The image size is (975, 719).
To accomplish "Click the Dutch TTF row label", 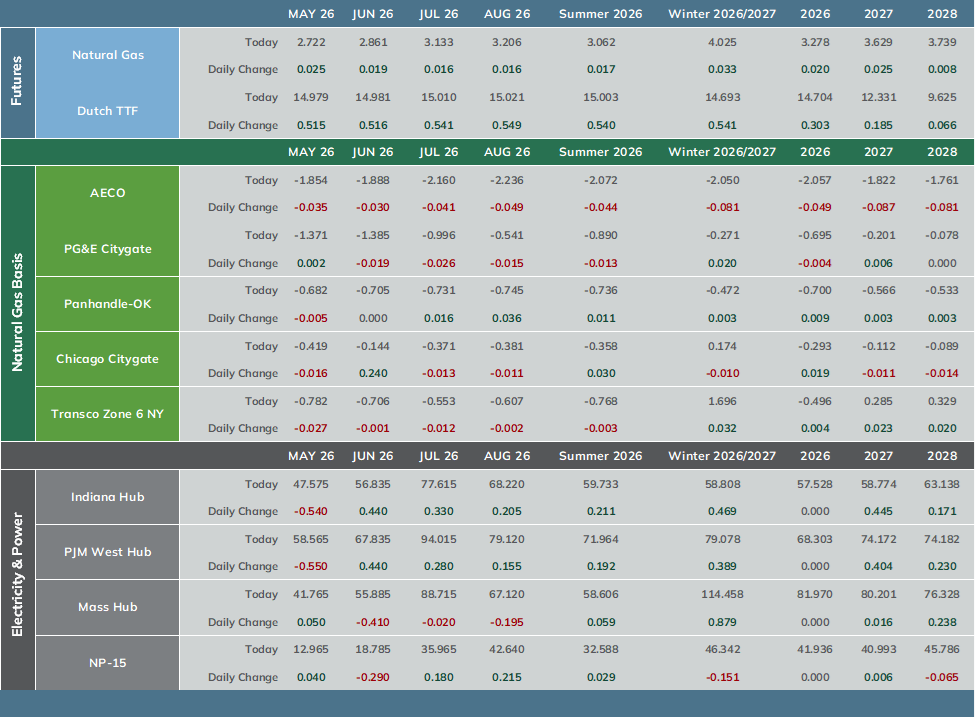I will click(x=108, y=111).
